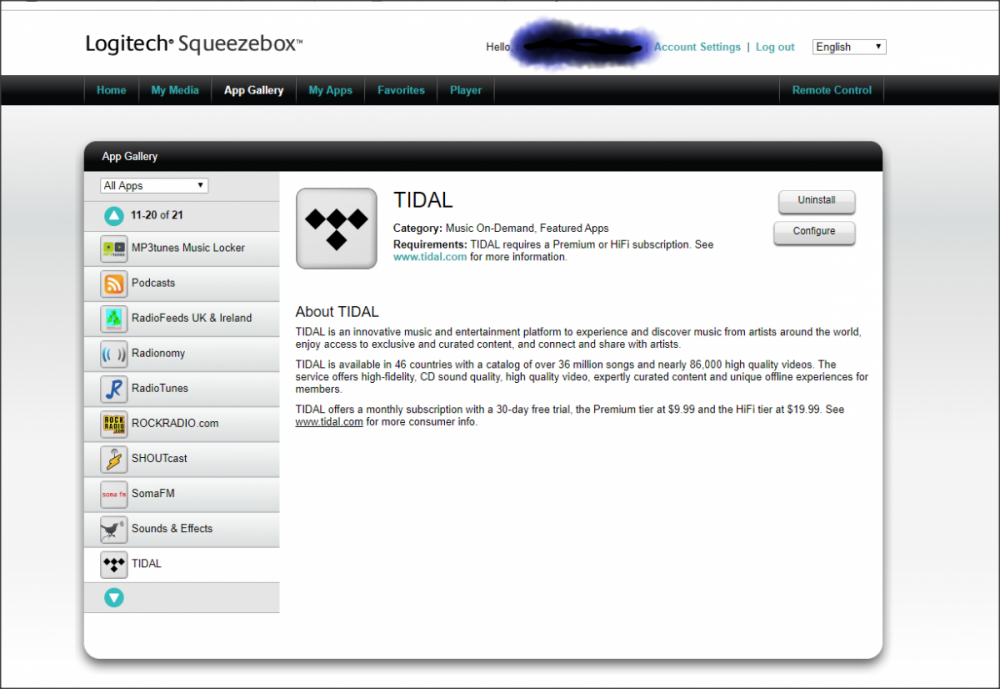Click the Sounds & Effects bird icon

pos(114,529)
